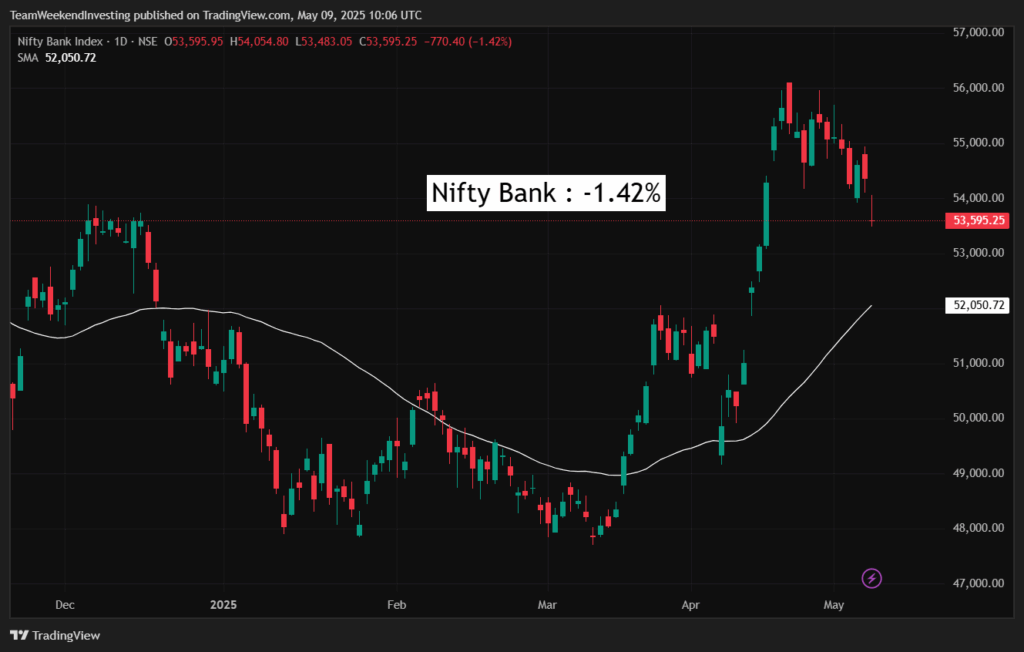The width and height of the screenshot is (1024, 652).
Task: Click the 47,000.00 price axis label
Action: tap(978, 583)
